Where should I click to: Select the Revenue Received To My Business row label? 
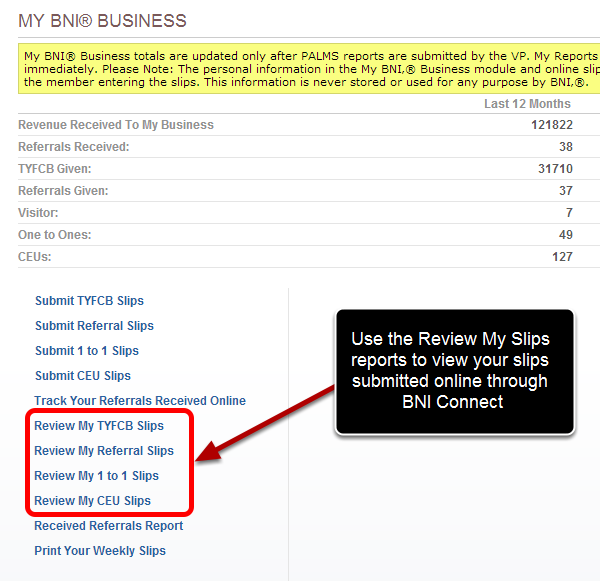(116, 125)
